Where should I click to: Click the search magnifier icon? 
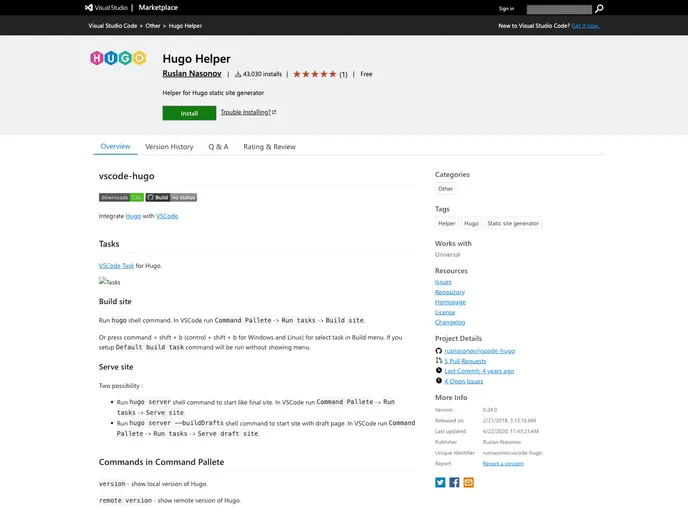tap(599, 9)
